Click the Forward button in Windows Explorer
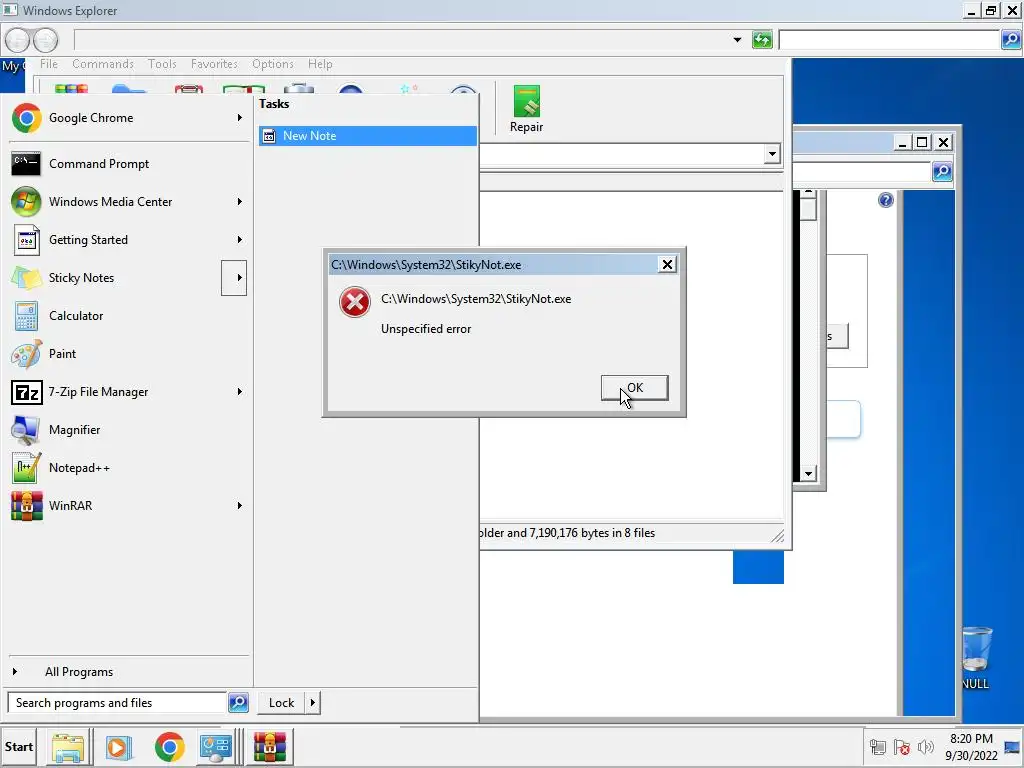 (46, 40)
